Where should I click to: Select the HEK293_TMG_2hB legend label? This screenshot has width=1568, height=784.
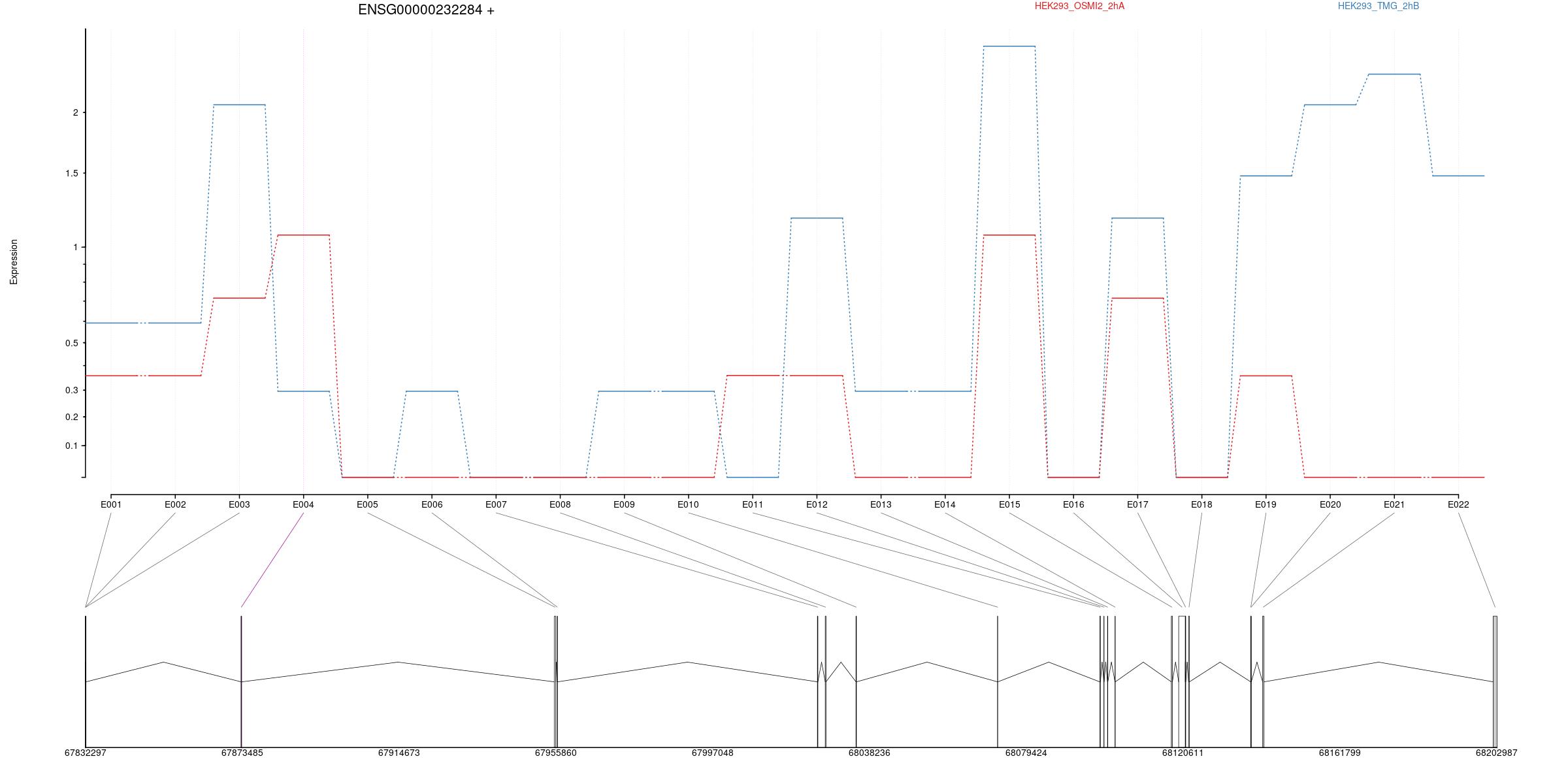[x=1379, y=6]
